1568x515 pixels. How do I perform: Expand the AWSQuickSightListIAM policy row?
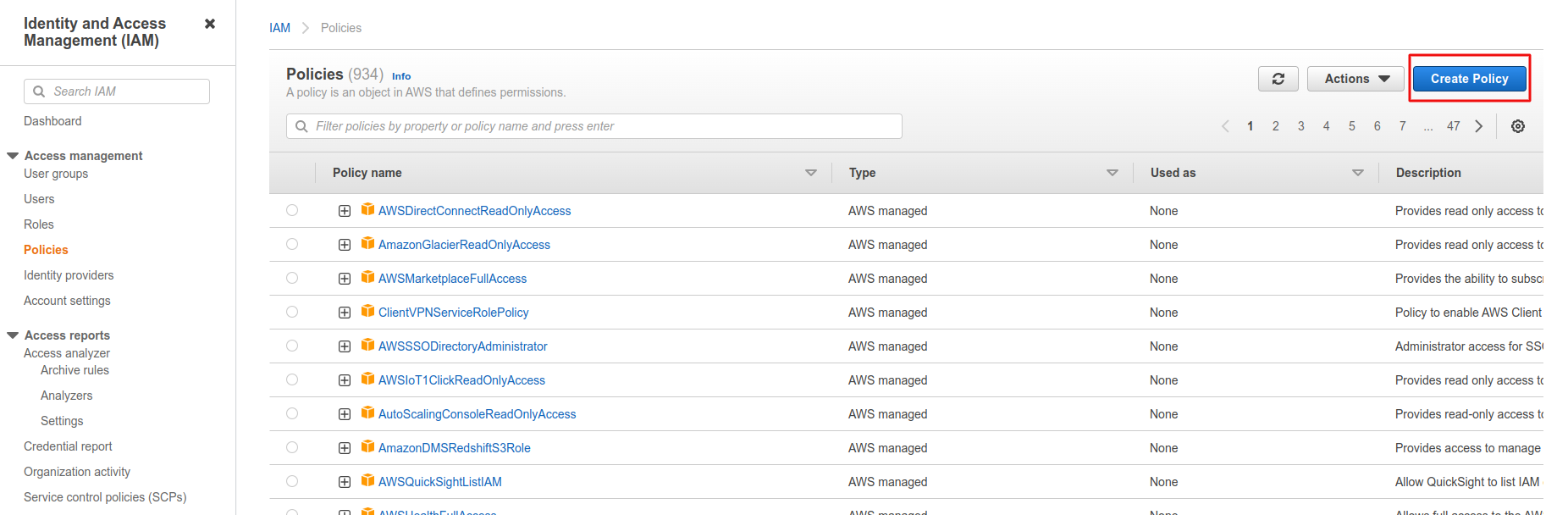click(x=345, y=482)
